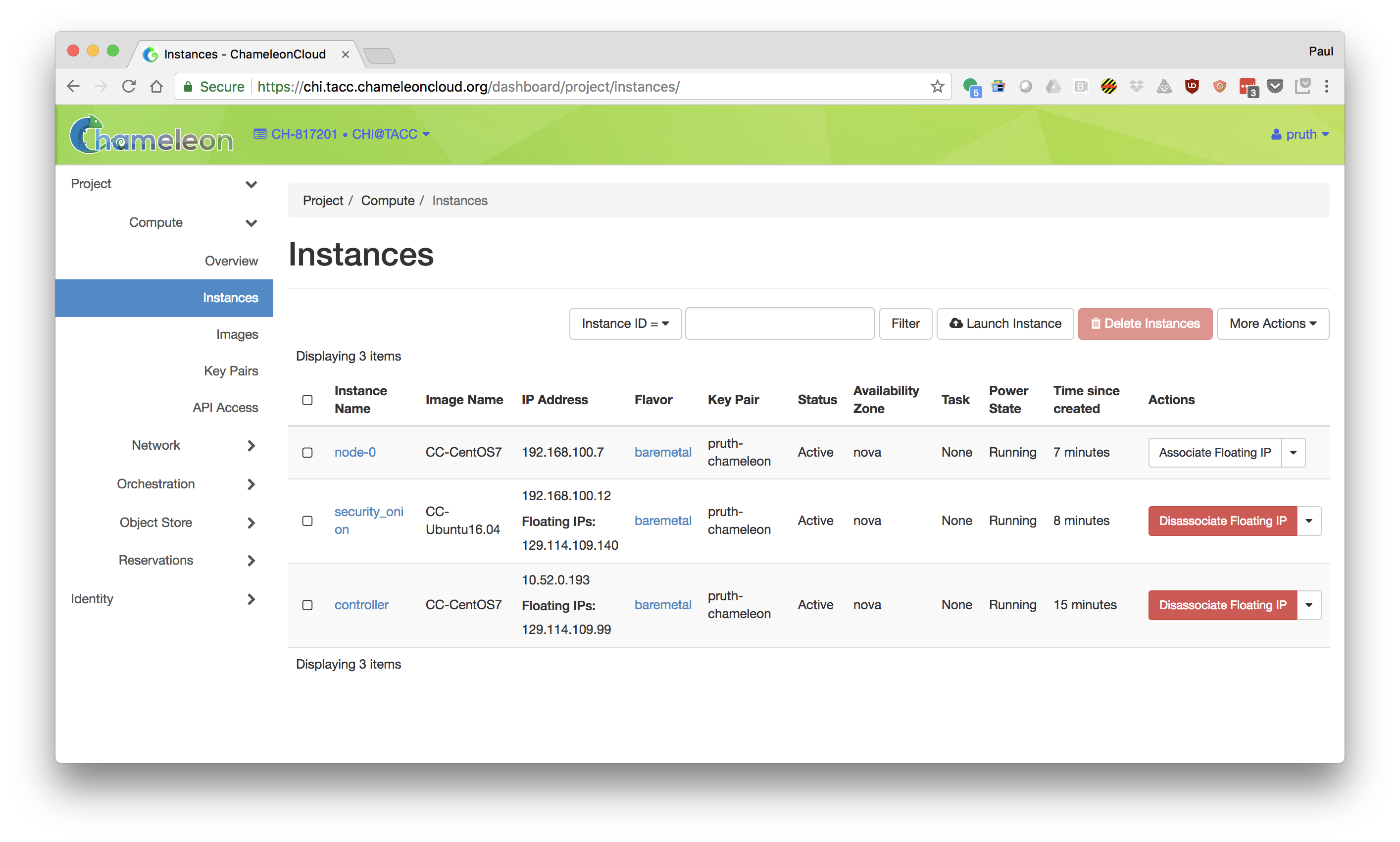Image resolution: width=1400 pixels, height=842 pixels.
Task: Open the security_onion instance link
Action: pos(369,520)
